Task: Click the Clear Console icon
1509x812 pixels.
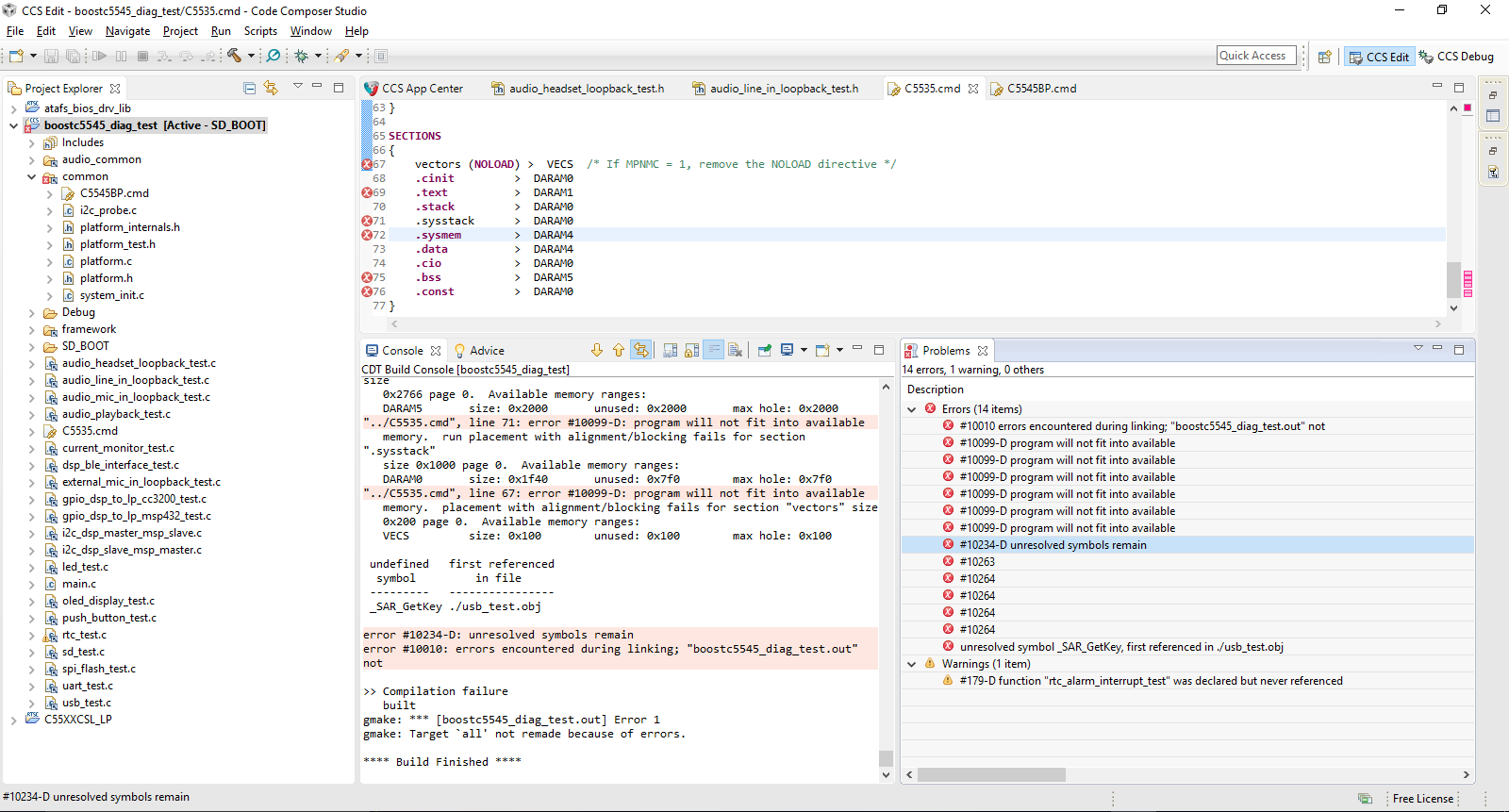Action: click(736, 350)
